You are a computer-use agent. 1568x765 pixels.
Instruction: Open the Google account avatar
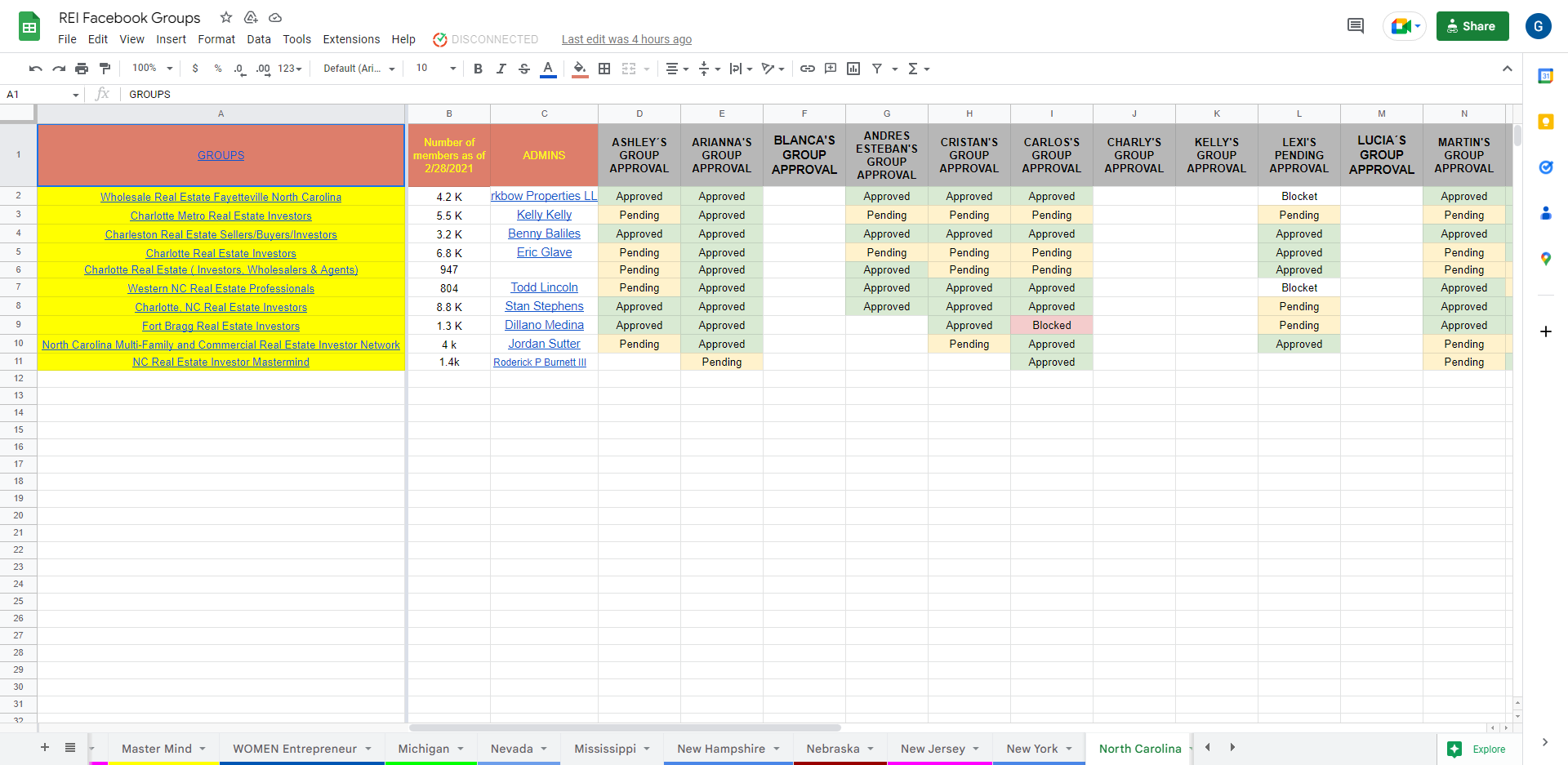click(1539, 26)
